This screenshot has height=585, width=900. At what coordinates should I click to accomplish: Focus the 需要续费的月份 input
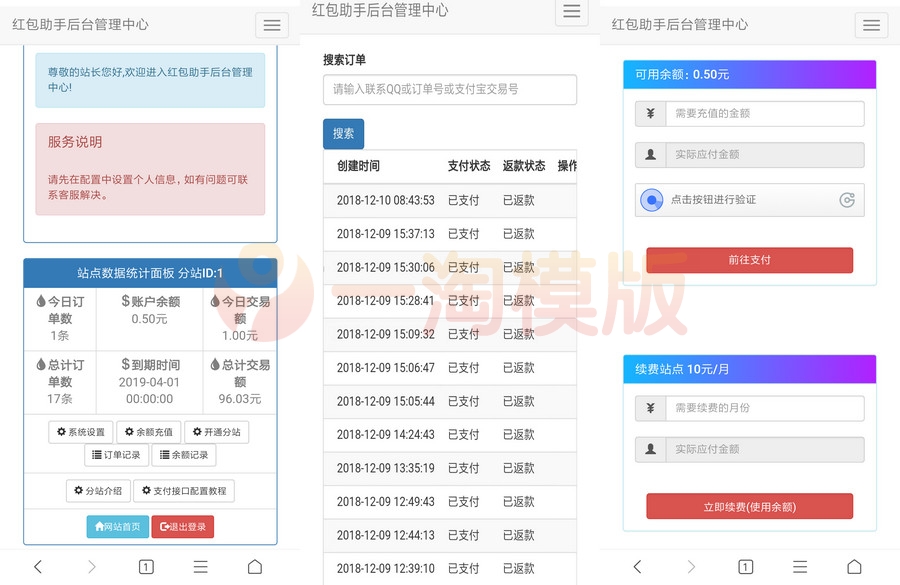click(x=765, y=408)
